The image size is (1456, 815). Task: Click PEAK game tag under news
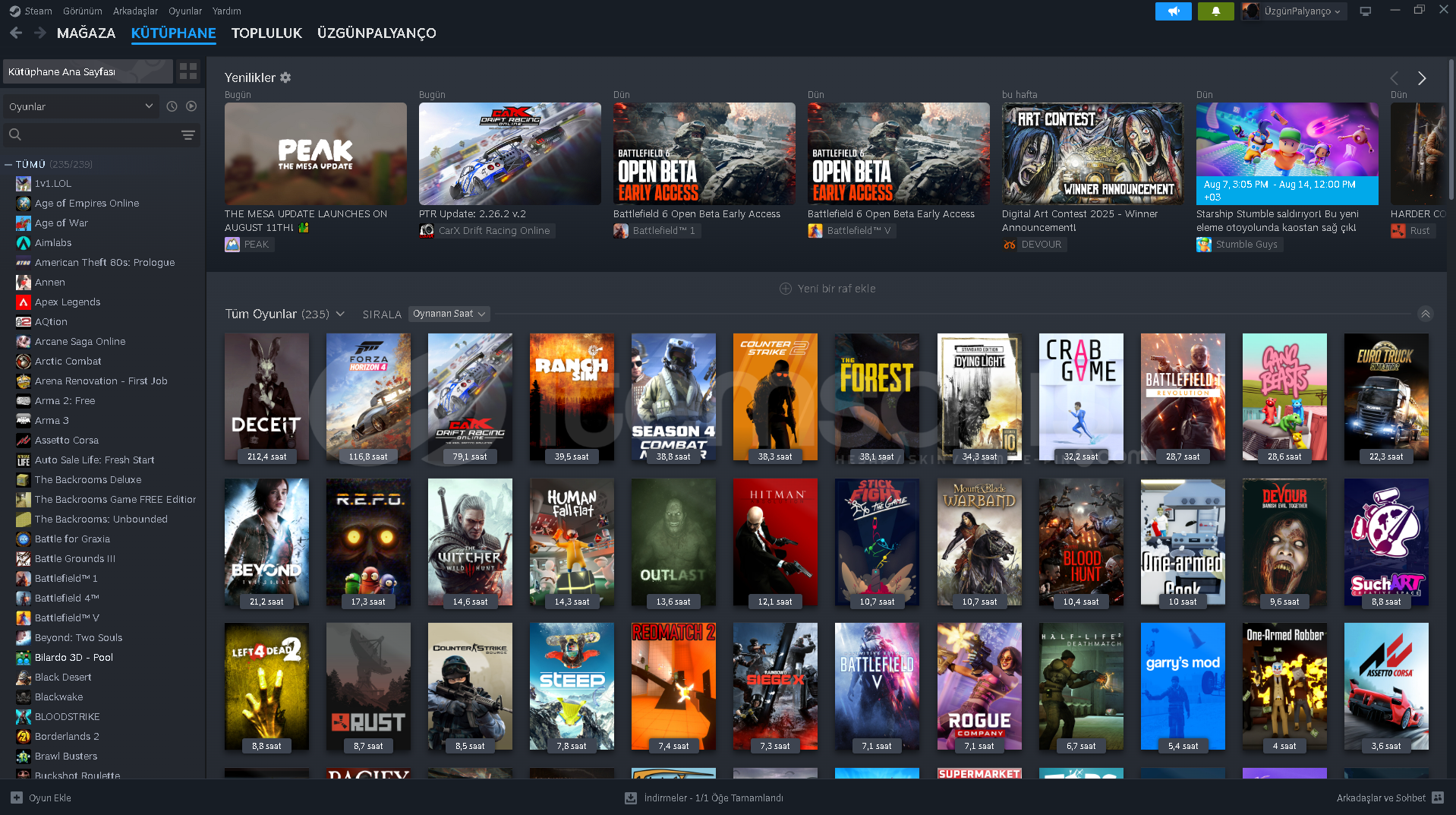click(x=249, y=245)
